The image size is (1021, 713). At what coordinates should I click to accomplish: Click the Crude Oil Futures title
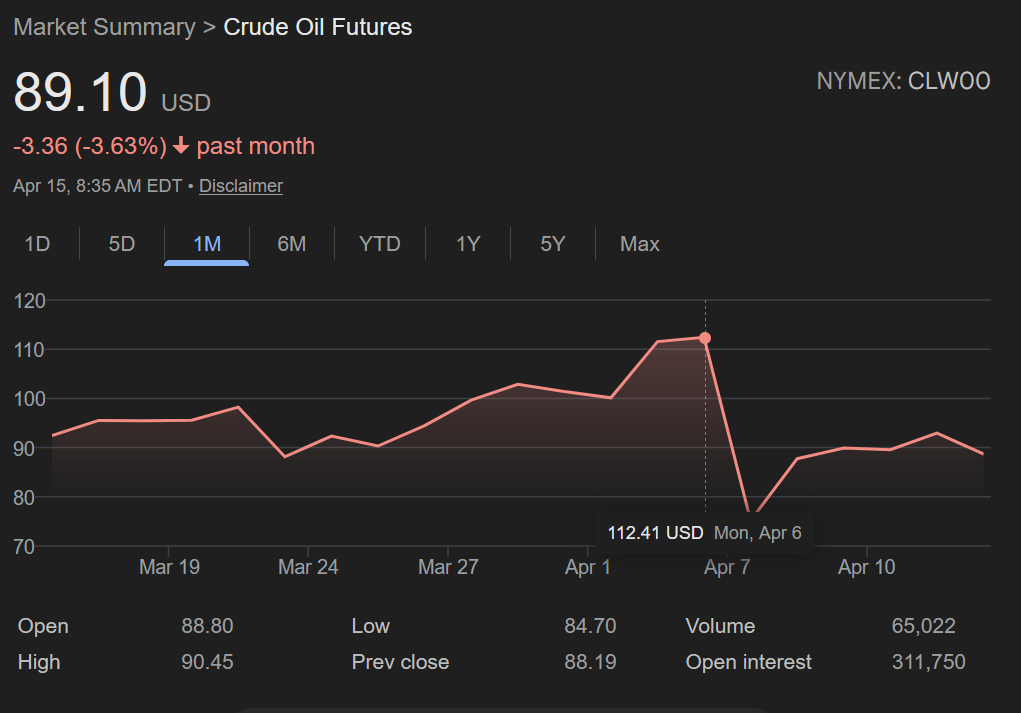pos(317,27)
